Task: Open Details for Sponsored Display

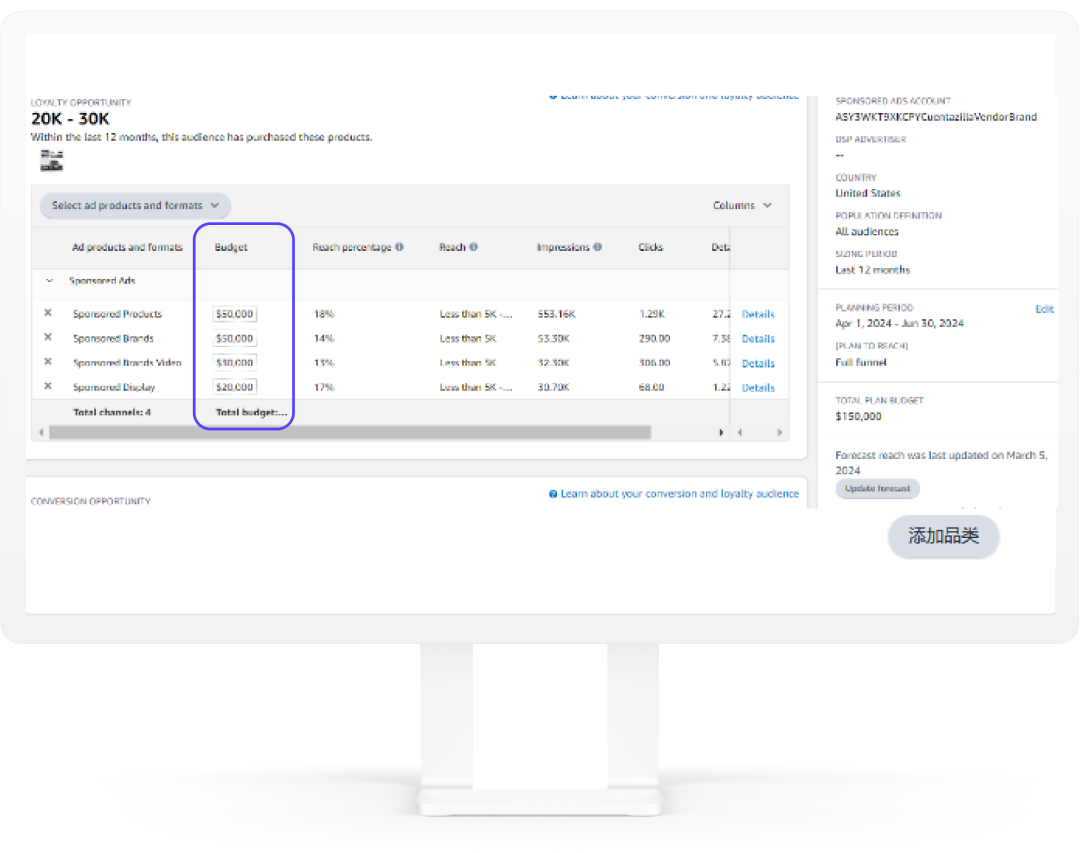Action: [x=758, y=388]
